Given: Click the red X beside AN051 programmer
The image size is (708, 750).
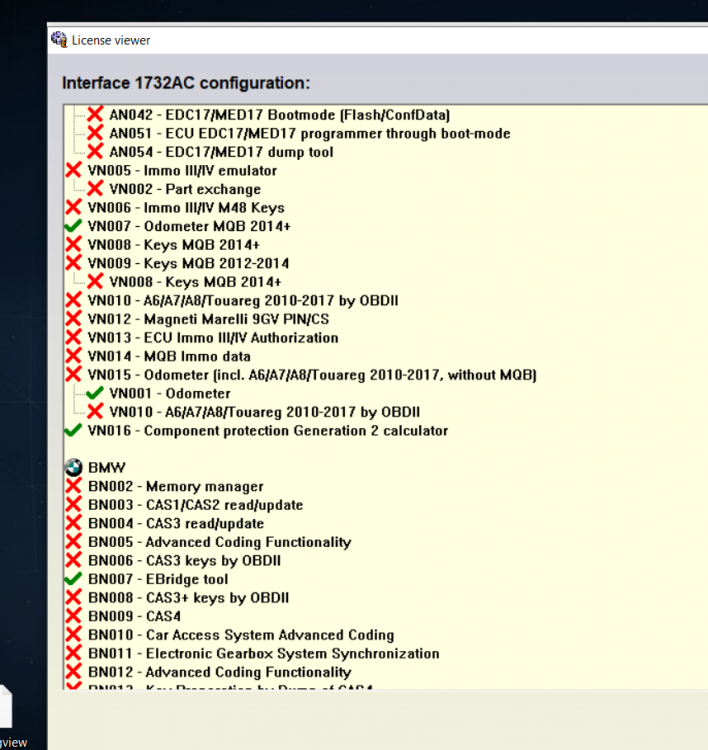Looking at the screenshot, I should click(95, 133).
